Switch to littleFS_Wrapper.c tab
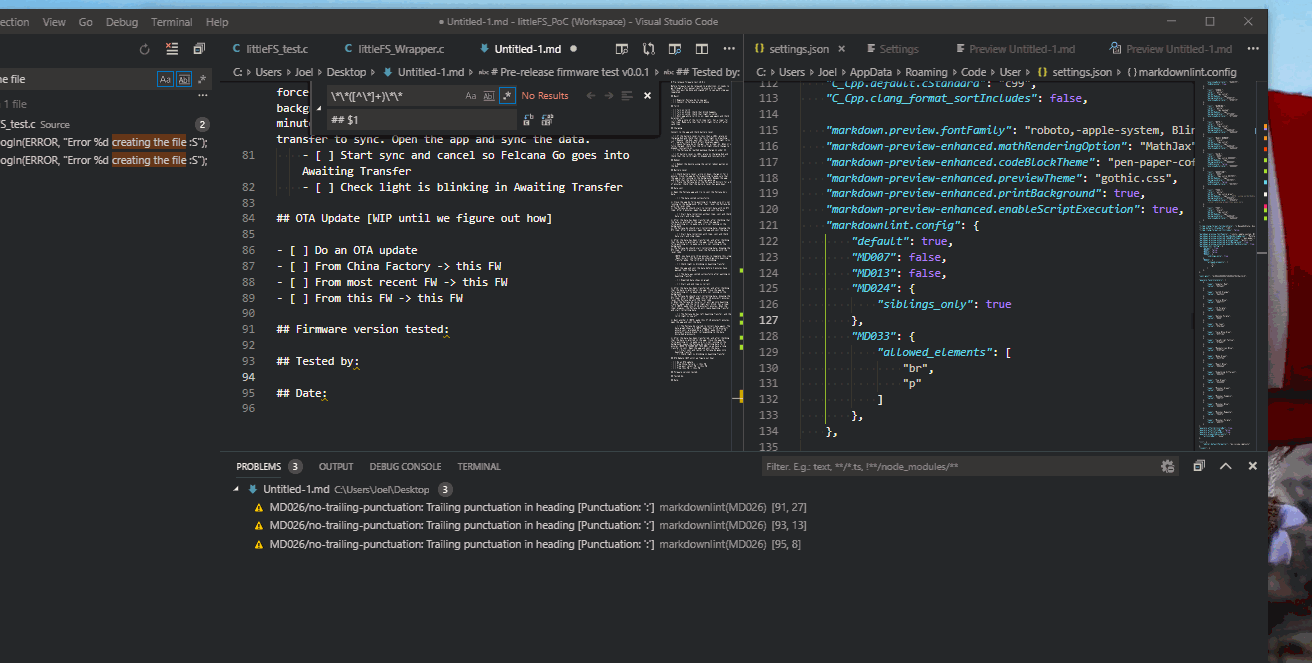The image size is (1312, 663). [x=393, y=48]
